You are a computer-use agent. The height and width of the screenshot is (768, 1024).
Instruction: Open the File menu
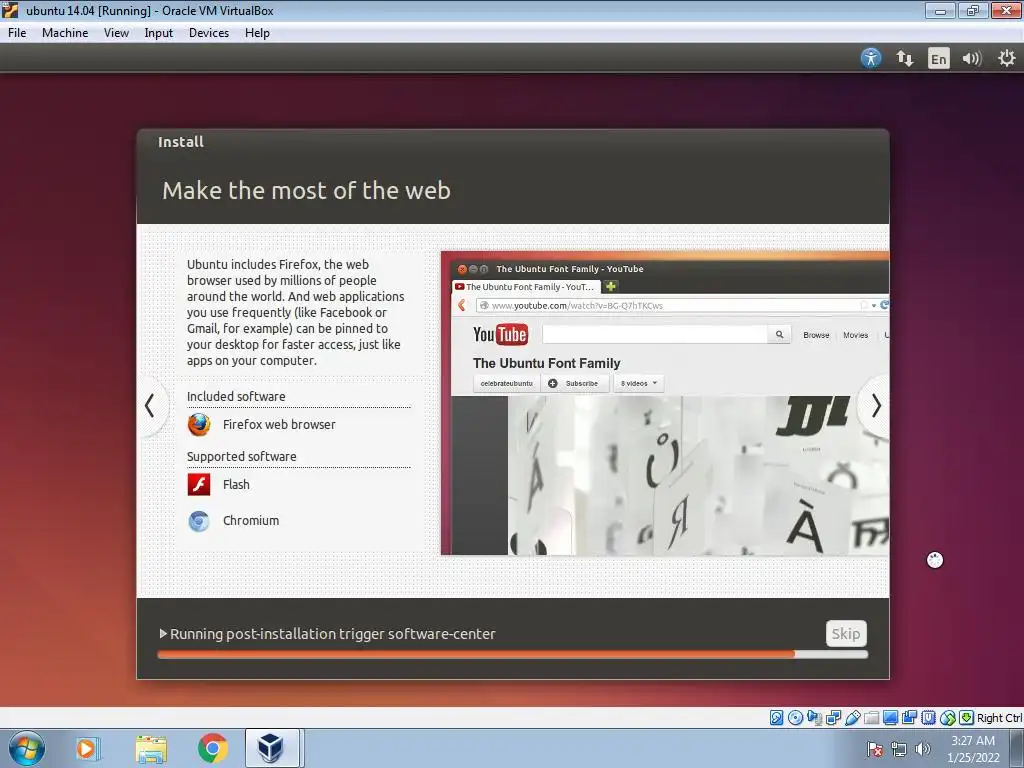pyautogui.click(x=17, y=33)
